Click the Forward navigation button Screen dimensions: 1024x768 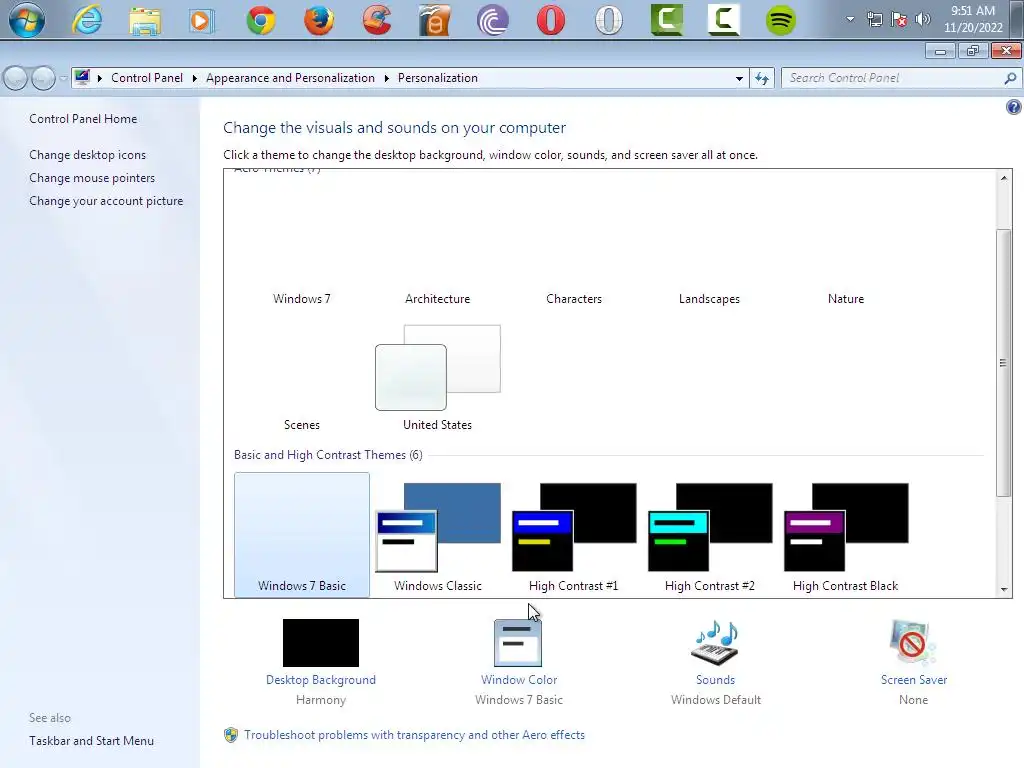point(43,78)
